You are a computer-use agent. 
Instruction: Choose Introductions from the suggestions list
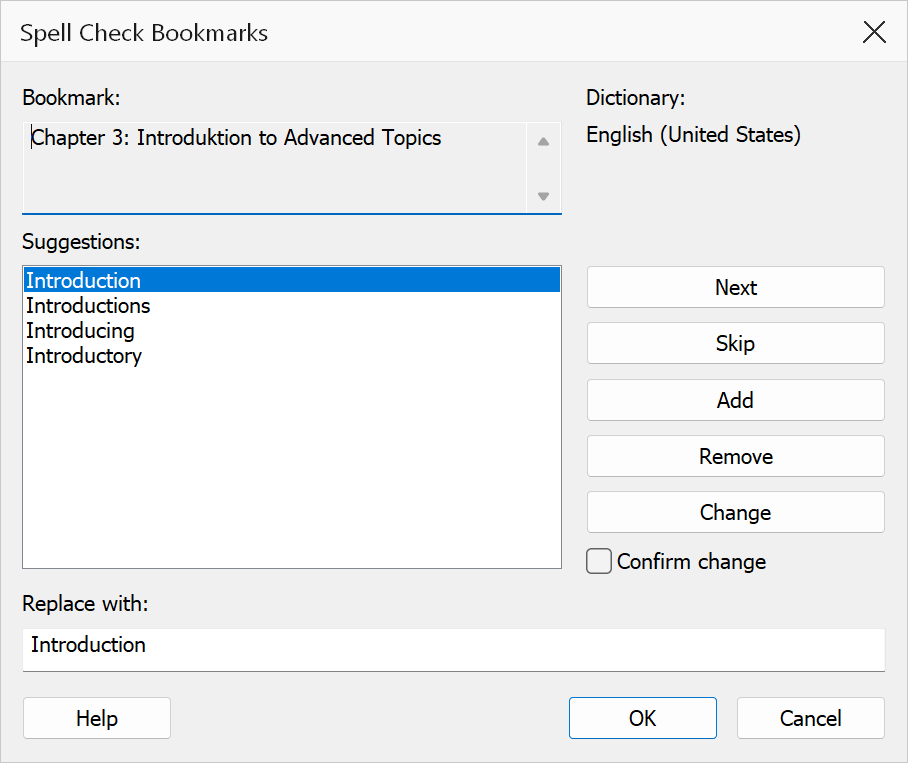292,305
